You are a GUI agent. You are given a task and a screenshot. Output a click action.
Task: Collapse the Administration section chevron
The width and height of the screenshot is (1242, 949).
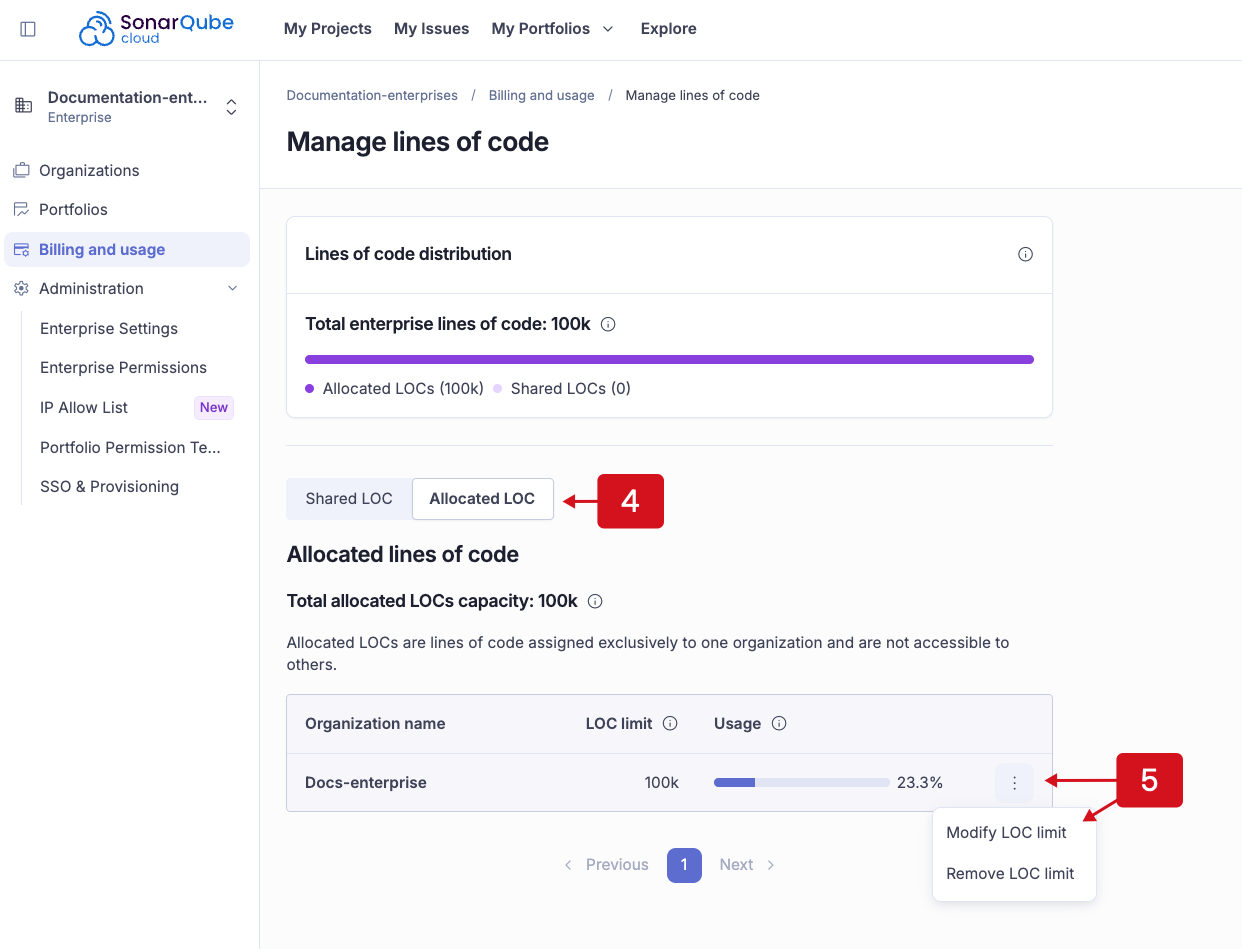coord(232,288)
